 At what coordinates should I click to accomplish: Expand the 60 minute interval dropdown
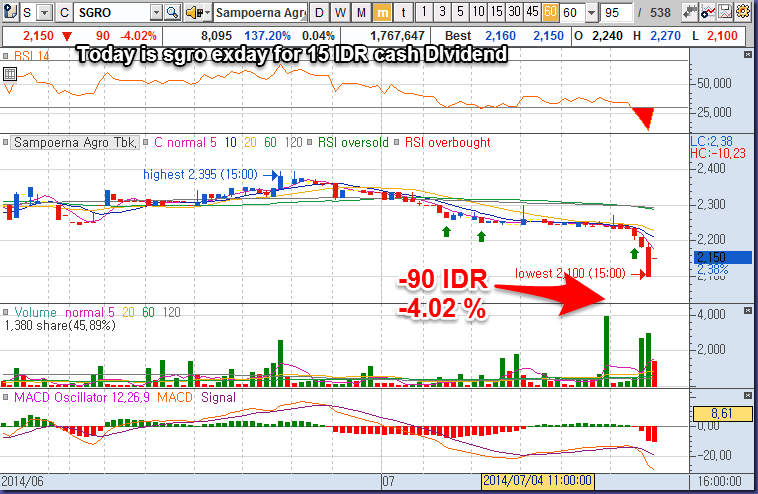(591, 13)
